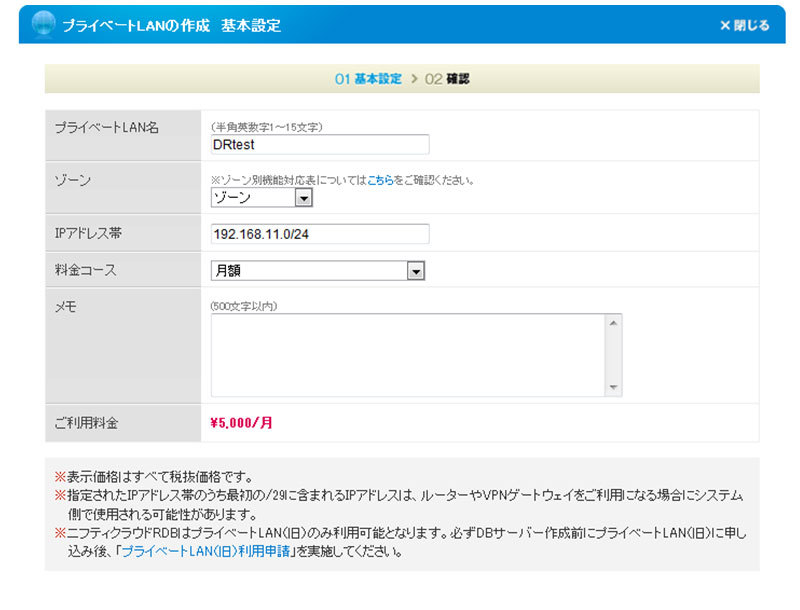Click inside the メモ text area
The image size is (800, 610).
[x=408, y=355]
